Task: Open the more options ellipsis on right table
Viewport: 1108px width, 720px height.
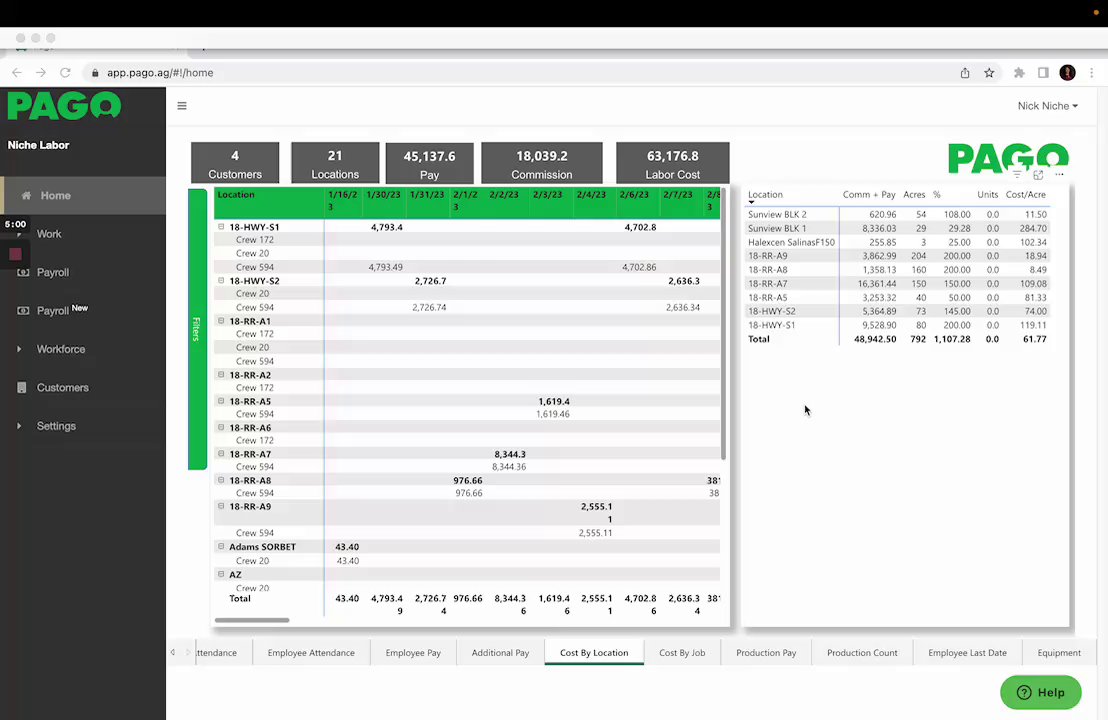Action: (1059, 175)
